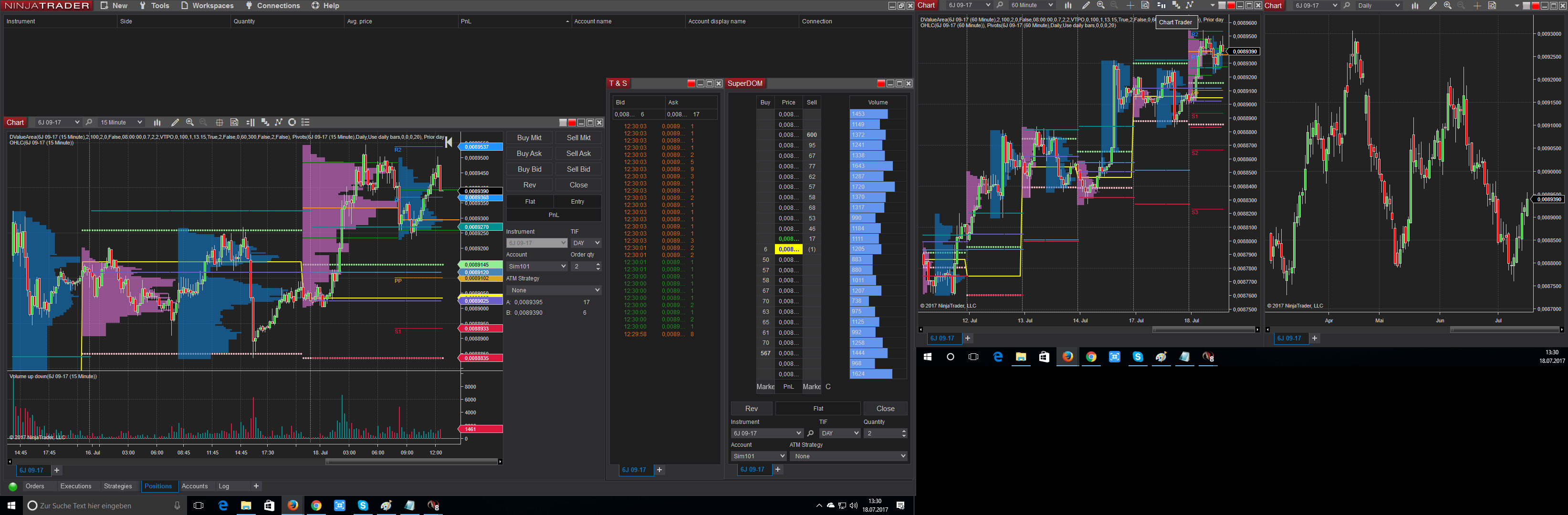
Task: Open bar style icon in Daily chart
Action: (1415, 5)
